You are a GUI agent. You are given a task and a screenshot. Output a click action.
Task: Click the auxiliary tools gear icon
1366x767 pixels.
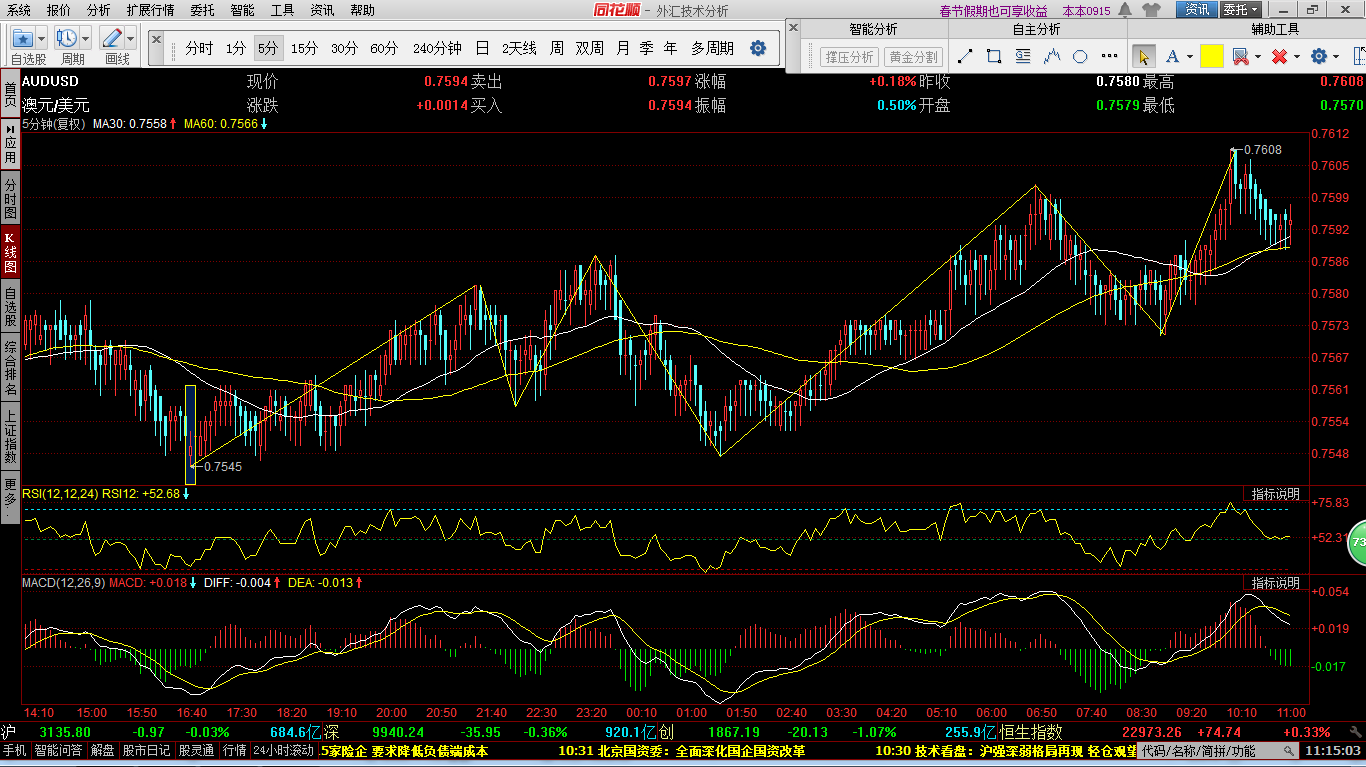coord(1319,56)
